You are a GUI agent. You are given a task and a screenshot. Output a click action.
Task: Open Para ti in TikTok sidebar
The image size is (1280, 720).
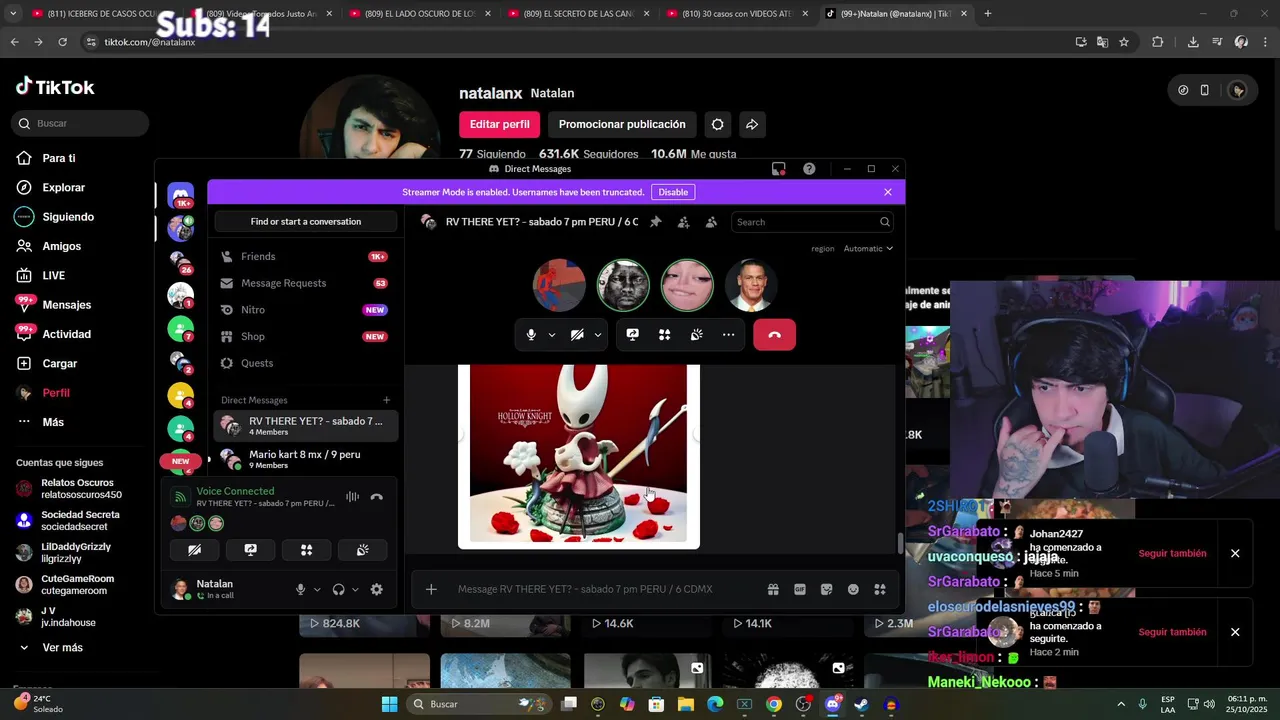[x=59, y=158]
